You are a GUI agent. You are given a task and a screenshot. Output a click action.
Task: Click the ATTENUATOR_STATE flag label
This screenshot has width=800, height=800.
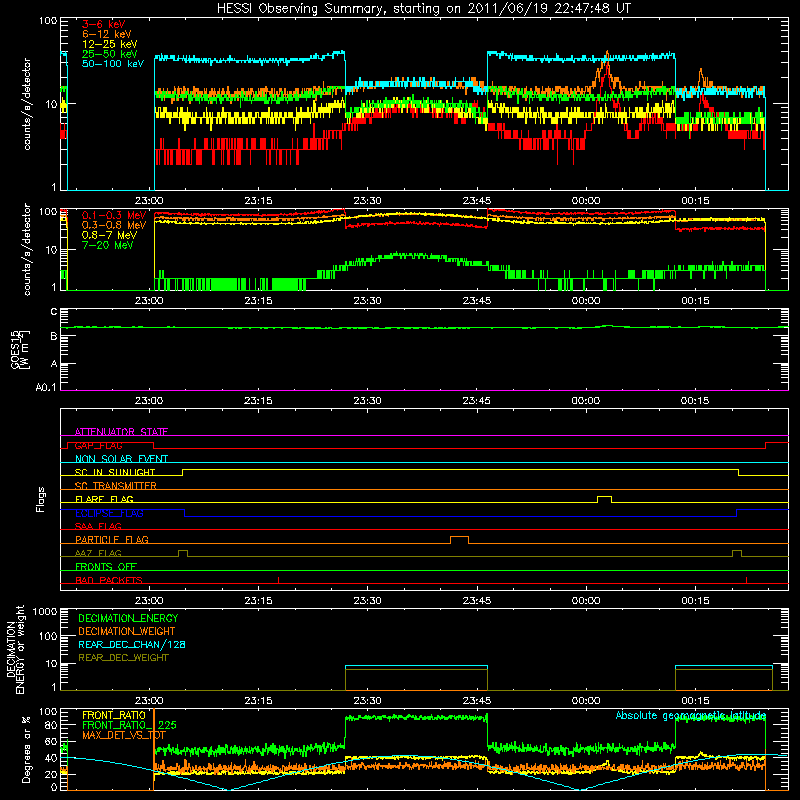(121, 432)
